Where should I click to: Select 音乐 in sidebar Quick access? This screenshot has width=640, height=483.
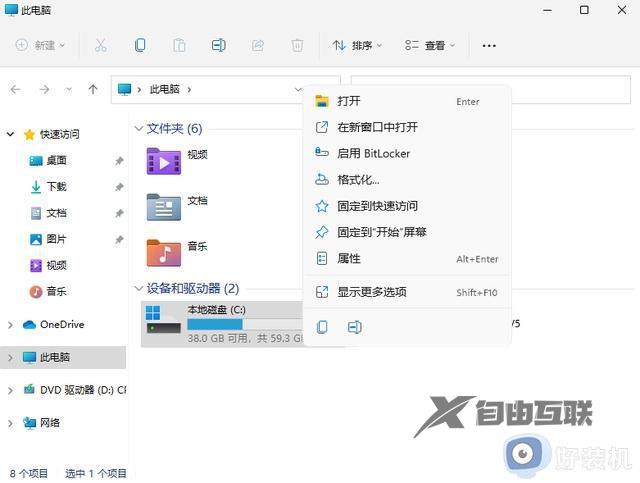[x=56, y=292]
